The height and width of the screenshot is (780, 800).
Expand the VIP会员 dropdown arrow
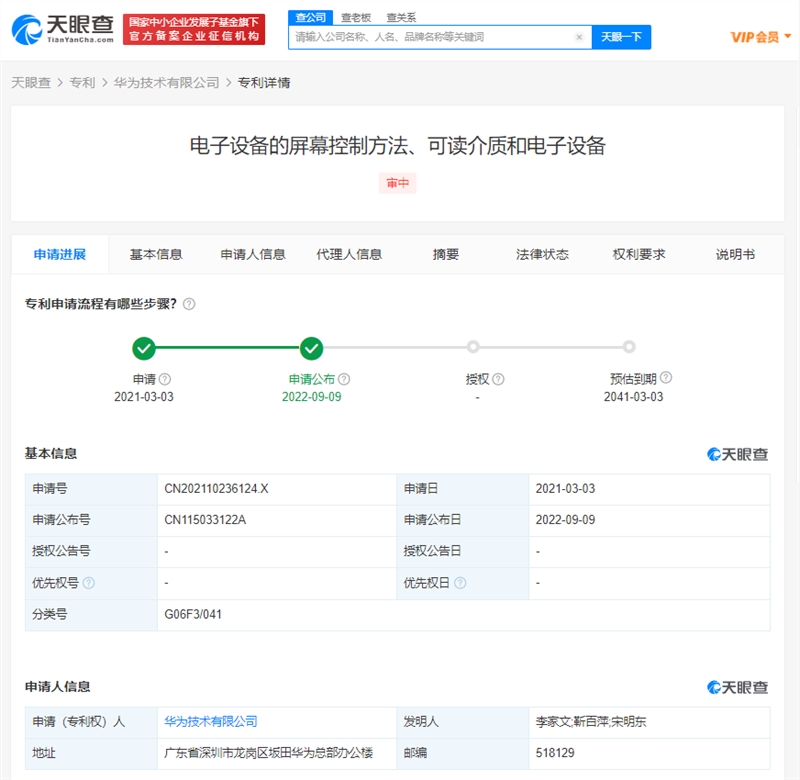click(788, 36)
